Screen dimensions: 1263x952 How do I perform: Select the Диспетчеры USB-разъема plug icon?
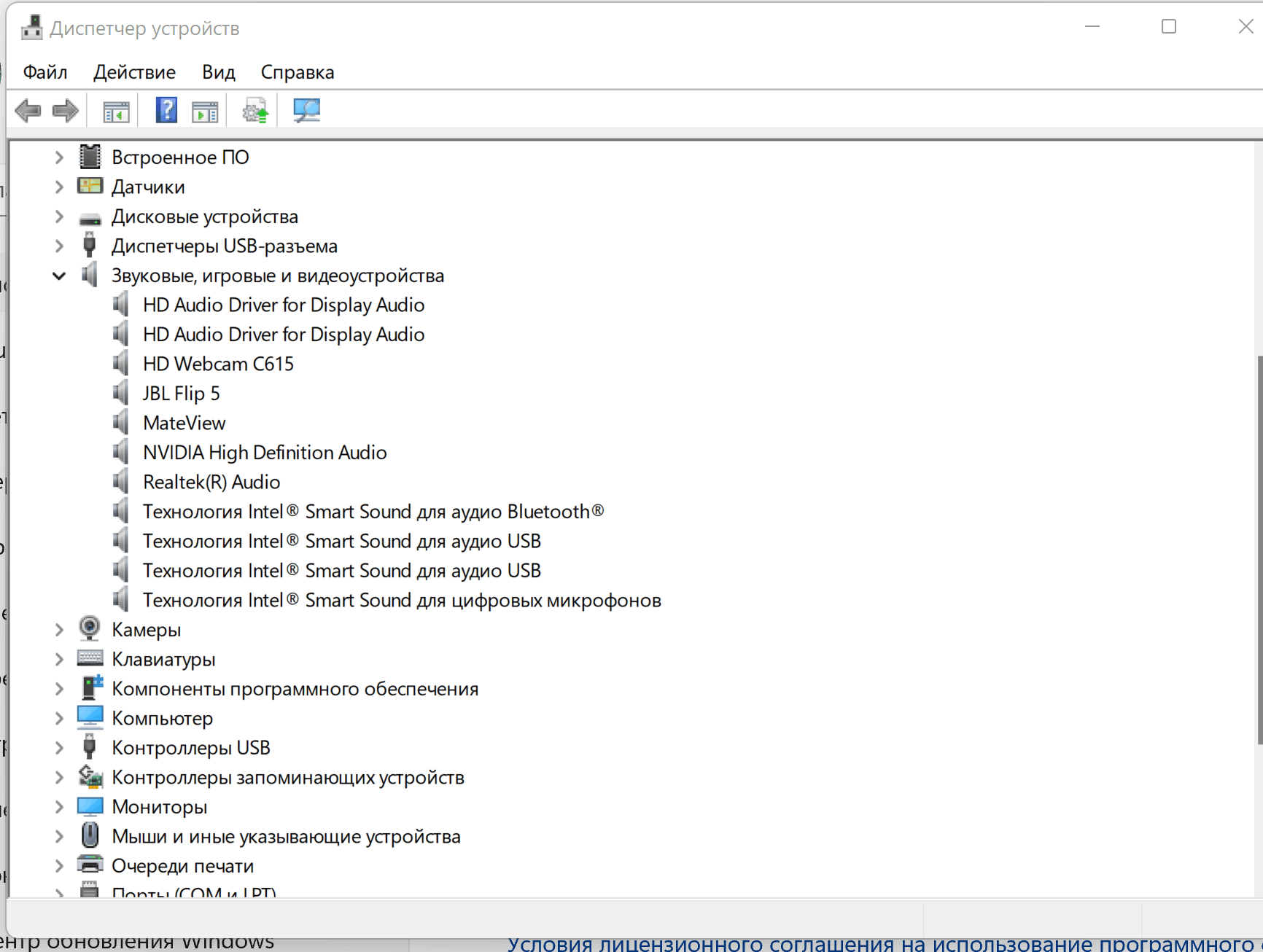pos(90,245)
